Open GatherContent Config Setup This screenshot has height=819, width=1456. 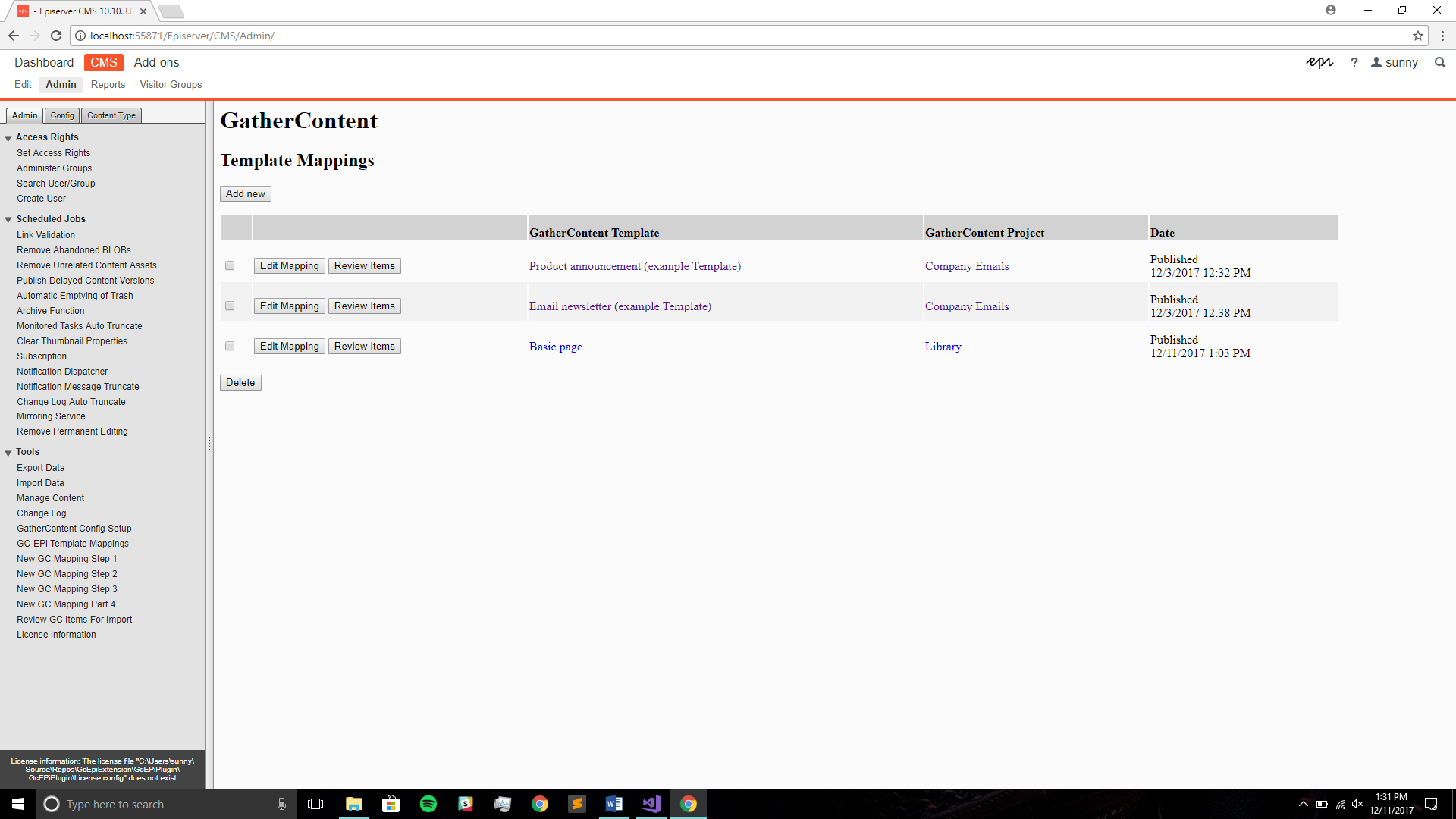click(x=74, y=529)
